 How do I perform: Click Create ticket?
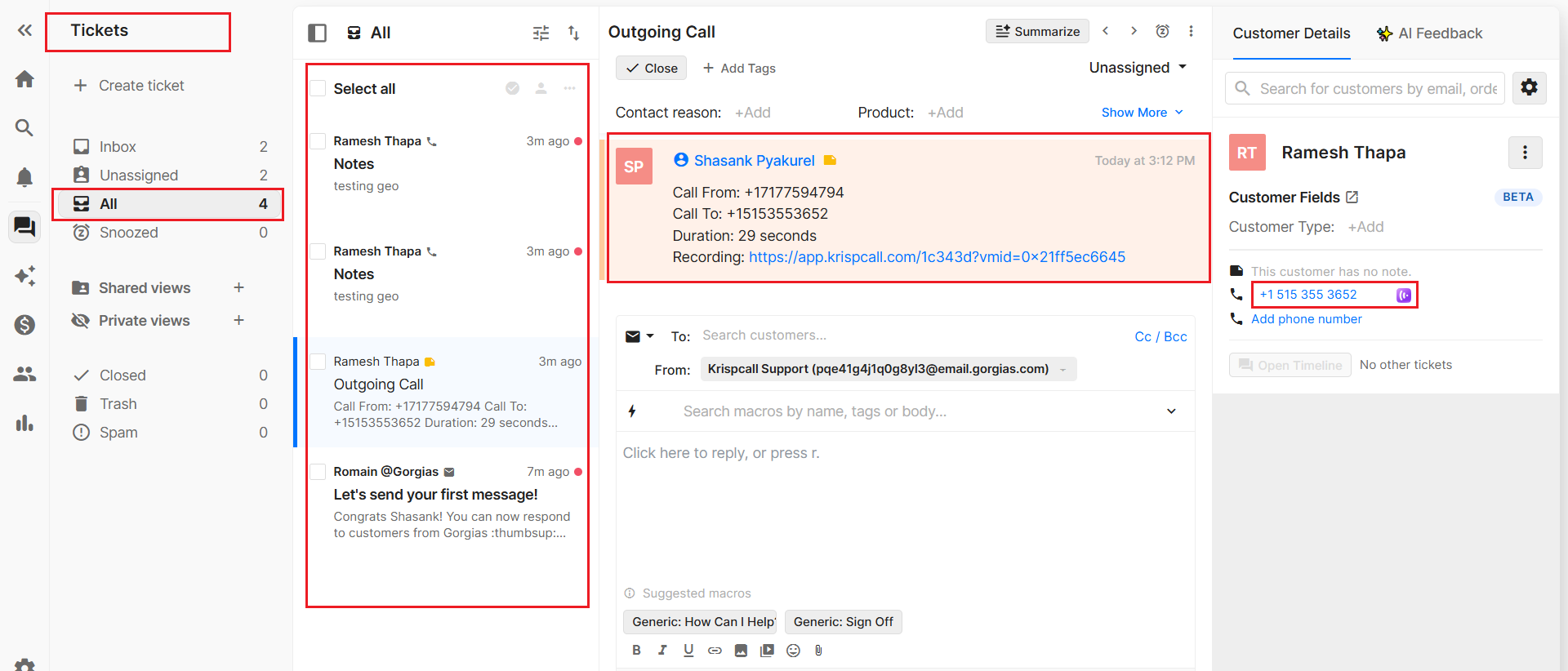coord(129,86)
